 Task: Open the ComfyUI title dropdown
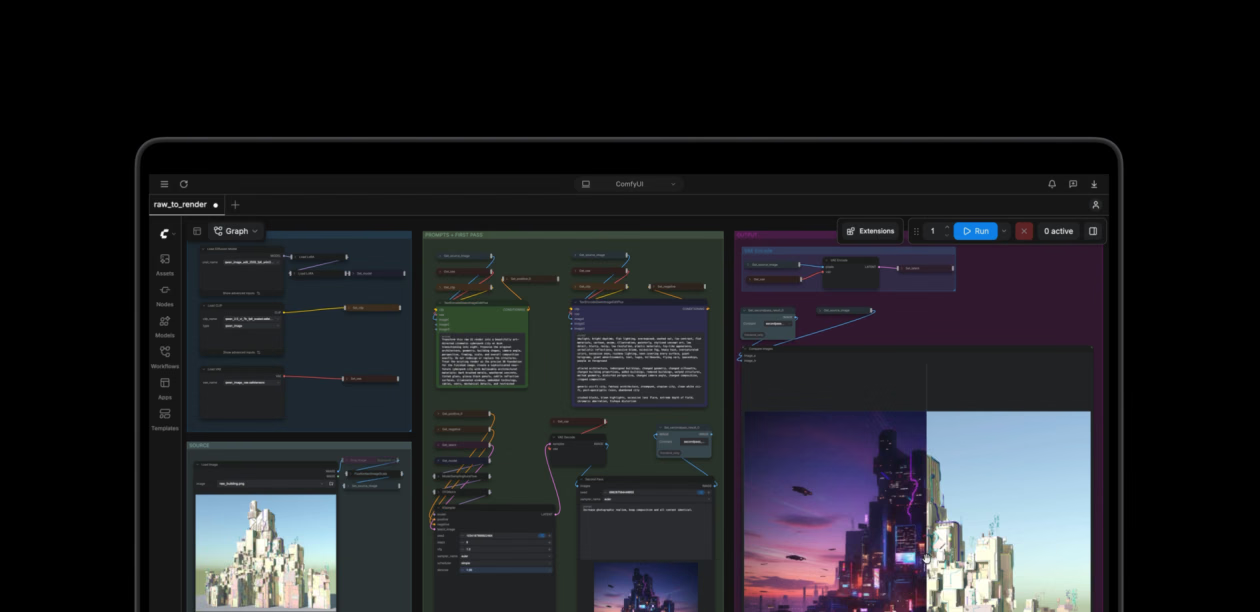pos(630,184)
